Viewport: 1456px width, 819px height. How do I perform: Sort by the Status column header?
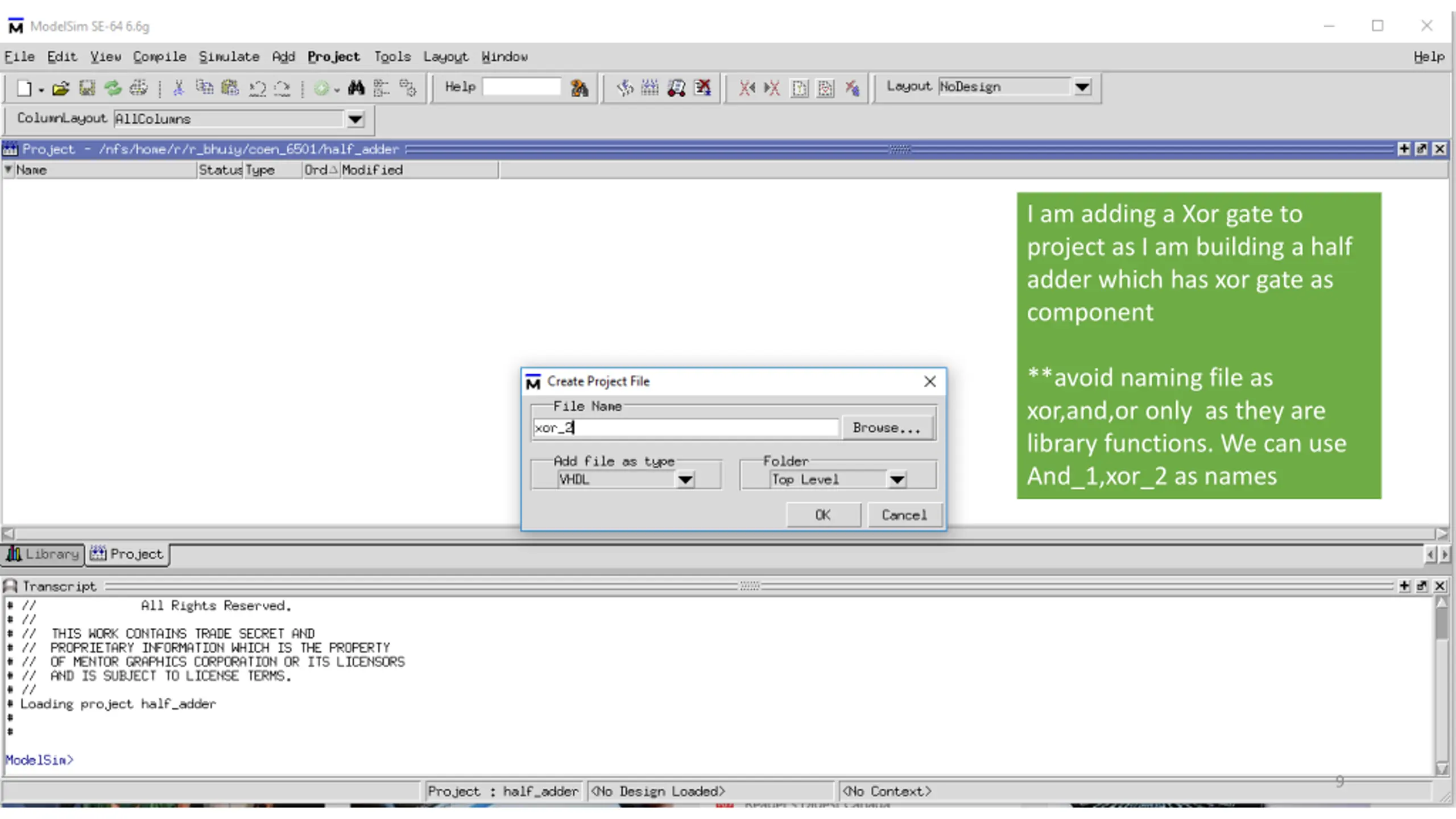(x=221, y=170)
